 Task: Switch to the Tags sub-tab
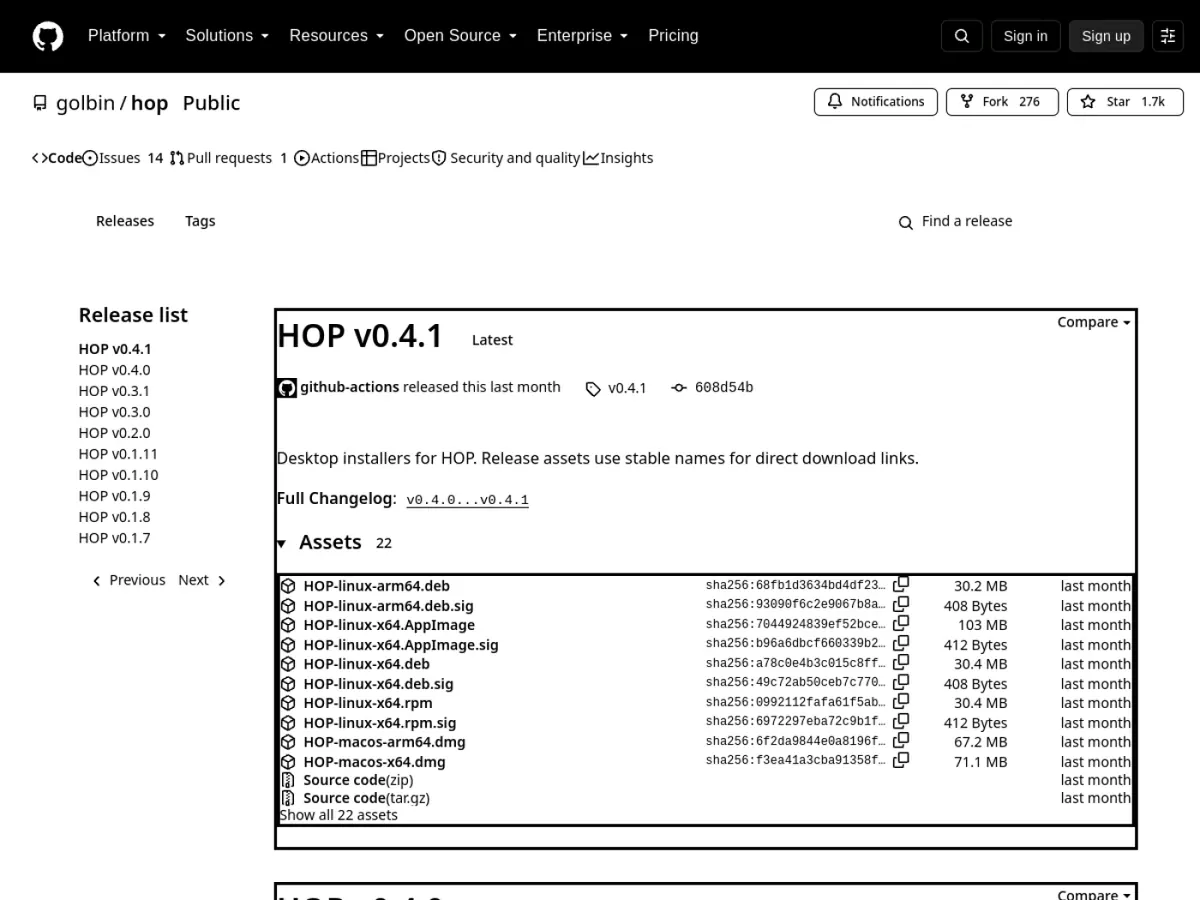(x=200, y=221)
